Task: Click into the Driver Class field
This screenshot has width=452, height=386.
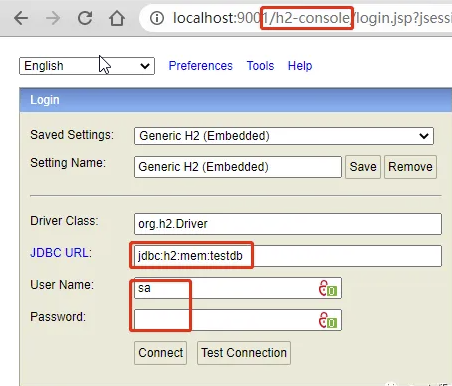Action: (288, 224)
